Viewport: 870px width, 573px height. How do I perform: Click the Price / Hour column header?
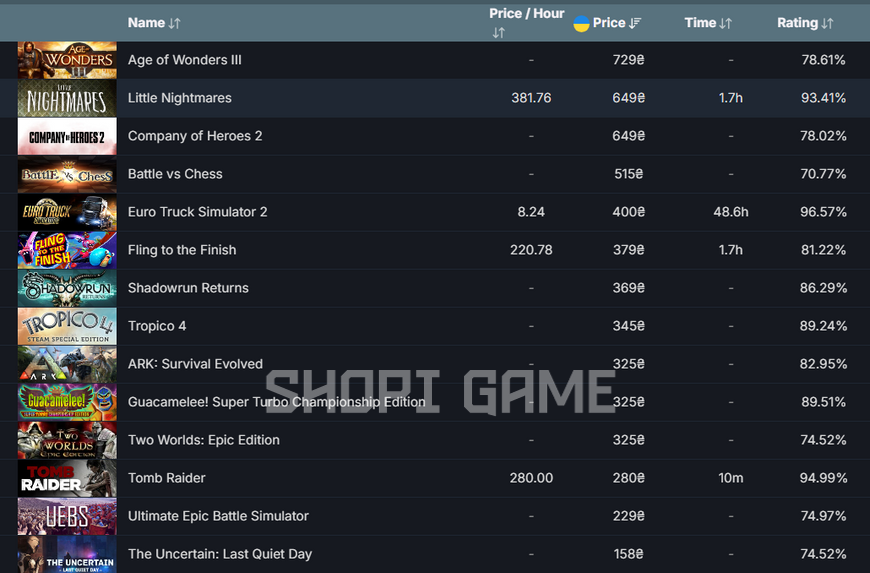(x=527, y=13)
